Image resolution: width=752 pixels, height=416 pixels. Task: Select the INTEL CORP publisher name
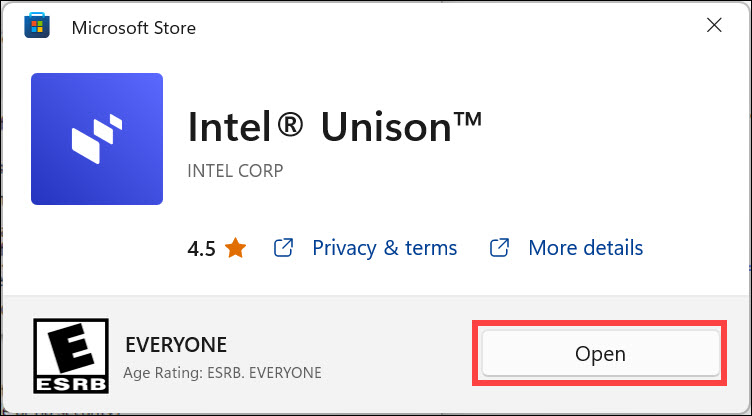click(x=235, y=171)
